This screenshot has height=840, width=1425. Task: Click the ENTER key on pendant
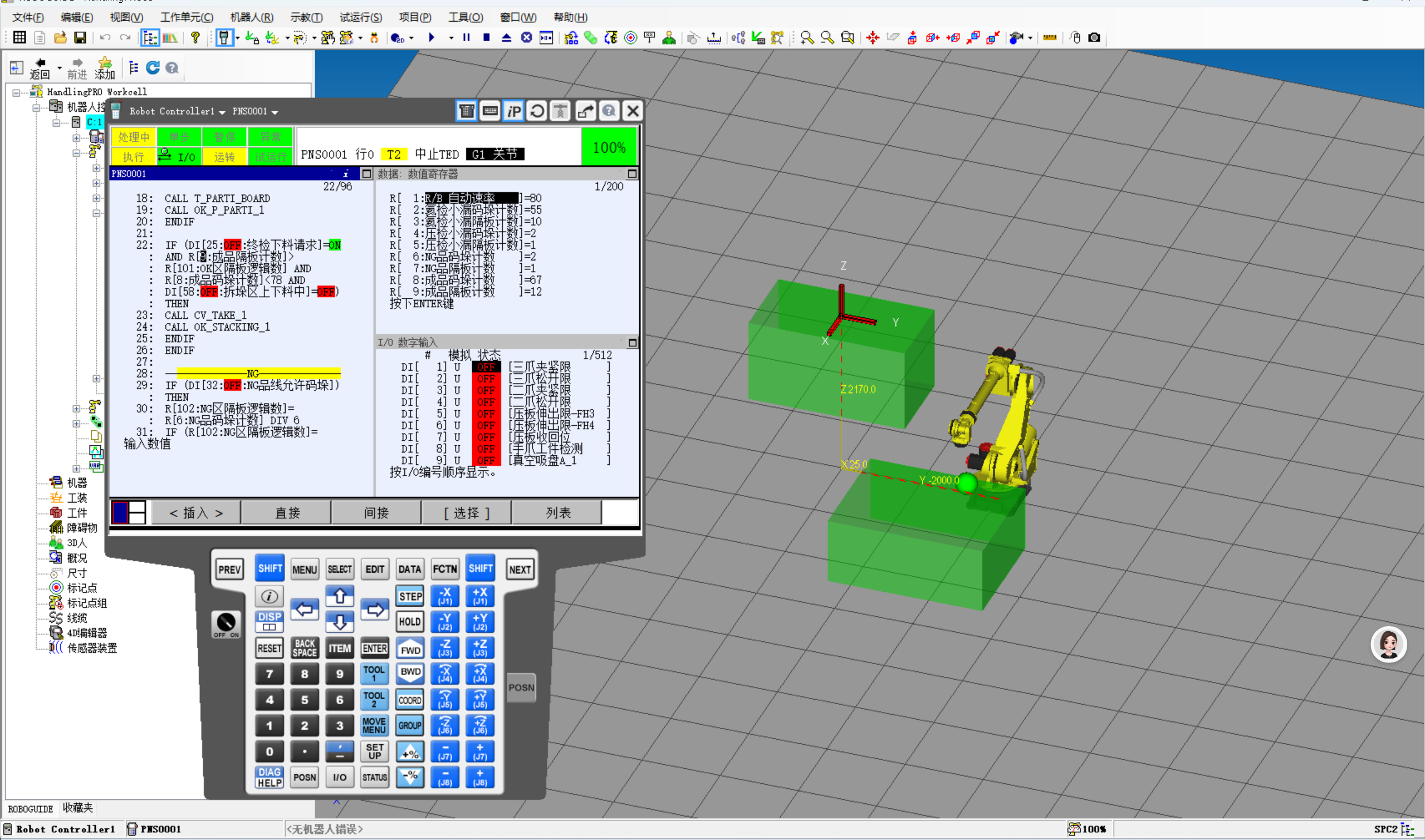click(x=375, y=648)
